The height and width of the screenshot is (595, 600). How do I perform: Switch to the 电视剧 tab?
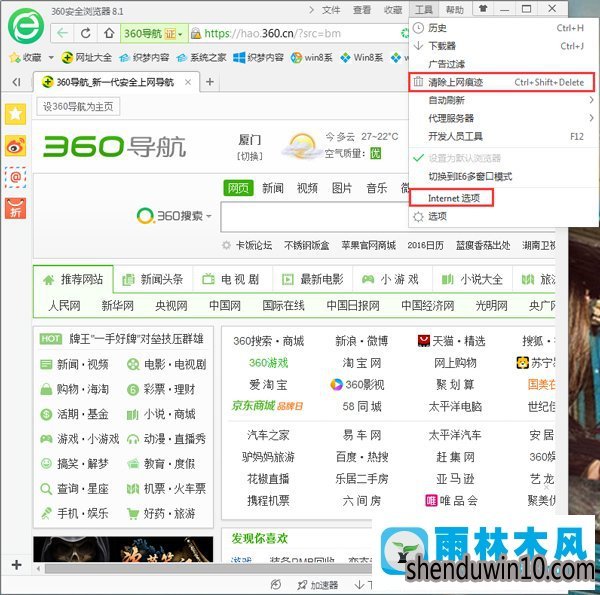(232, 279)
